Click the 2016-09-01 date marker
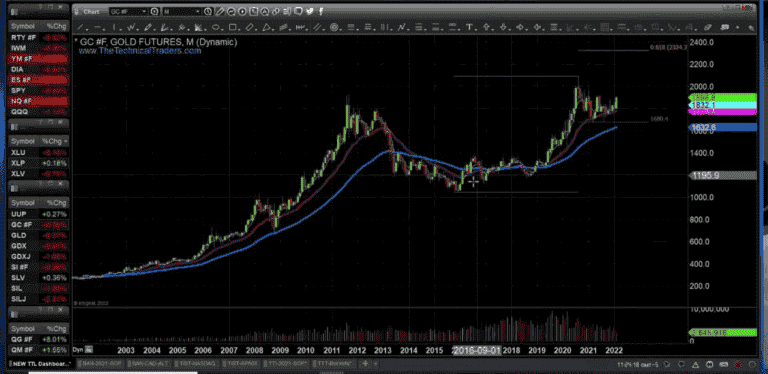 coord(477,350)
